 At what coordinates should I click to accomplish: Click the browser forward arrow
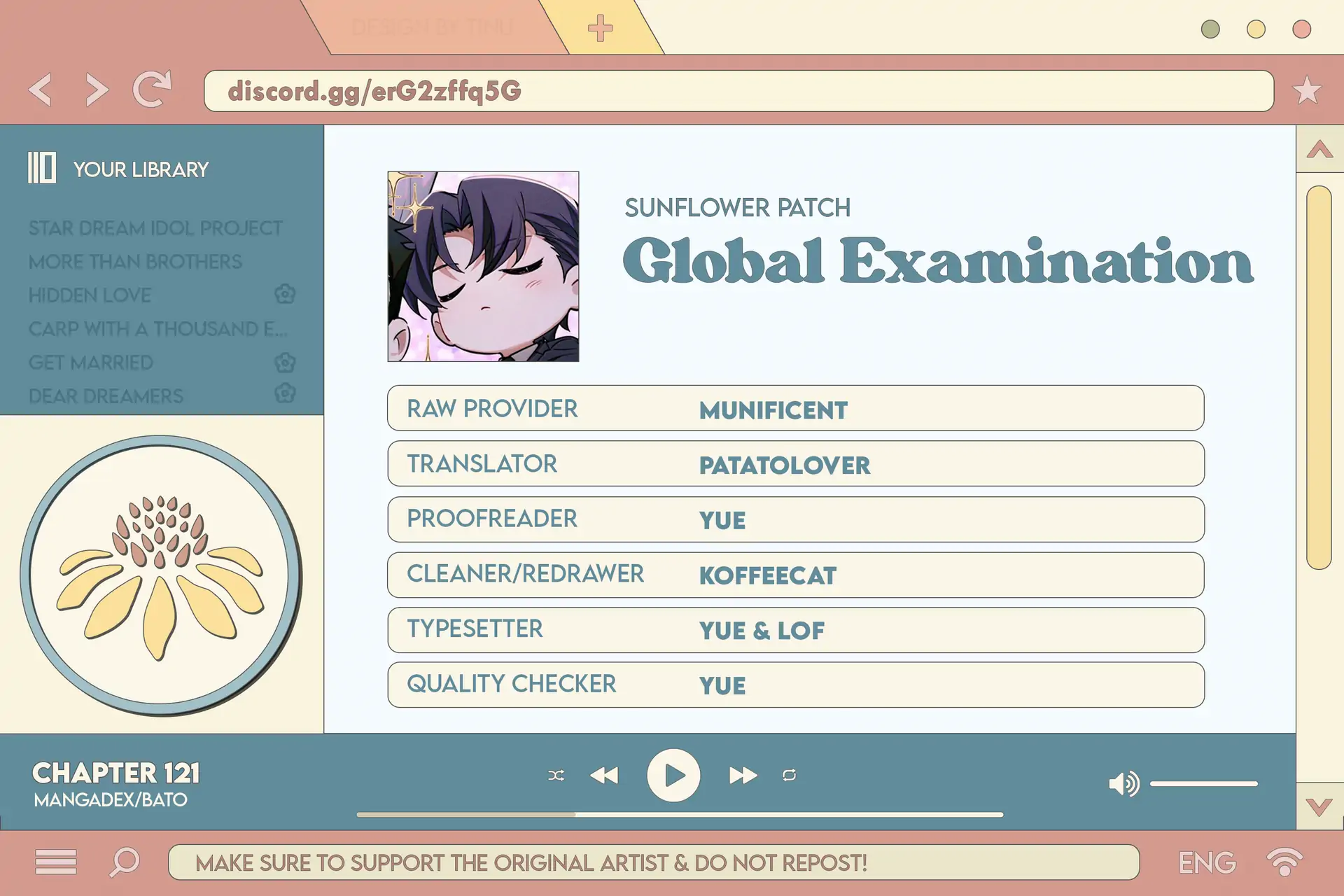(x=97, y=90)
